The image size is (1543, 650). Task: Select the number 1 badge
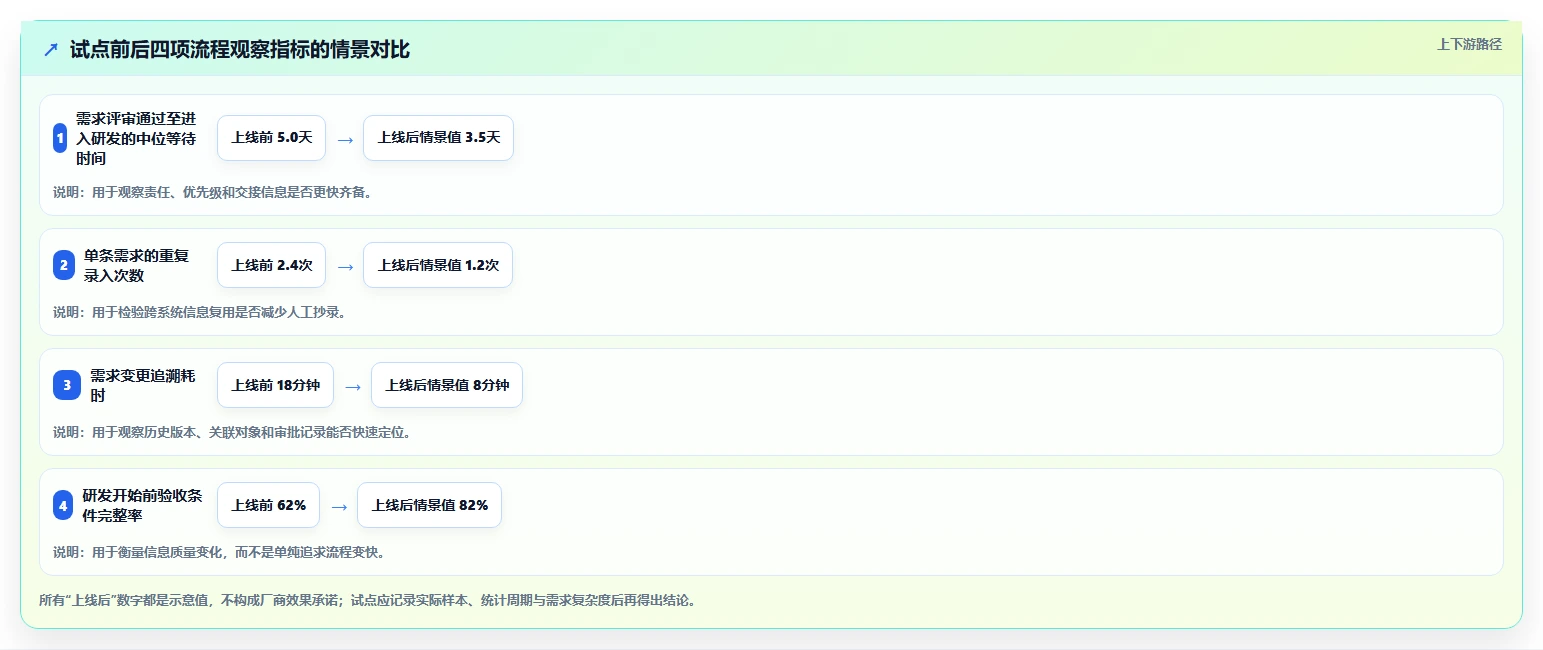(x=60, y=138)
